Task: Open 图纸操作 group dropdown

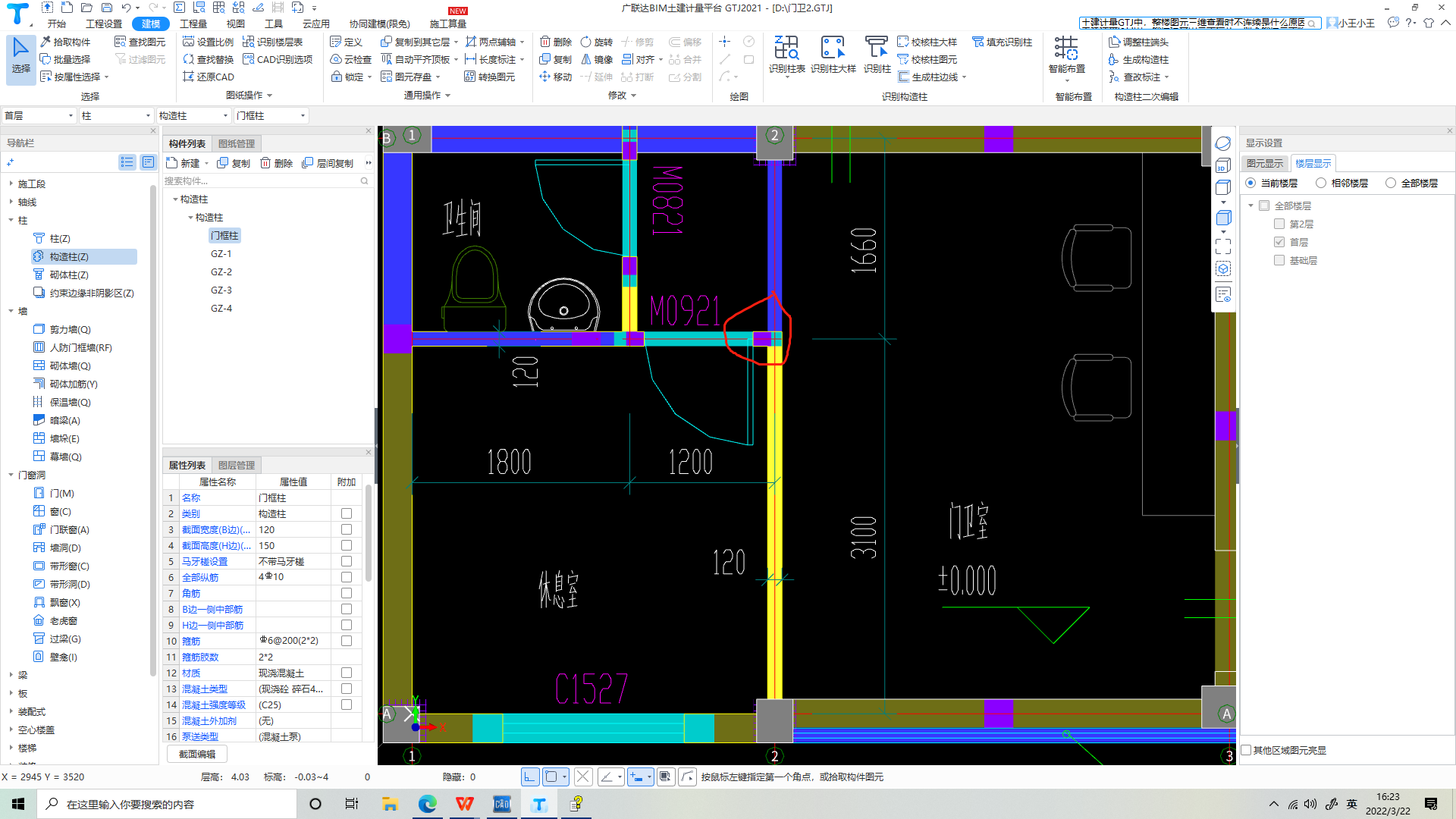Action: 249,96
